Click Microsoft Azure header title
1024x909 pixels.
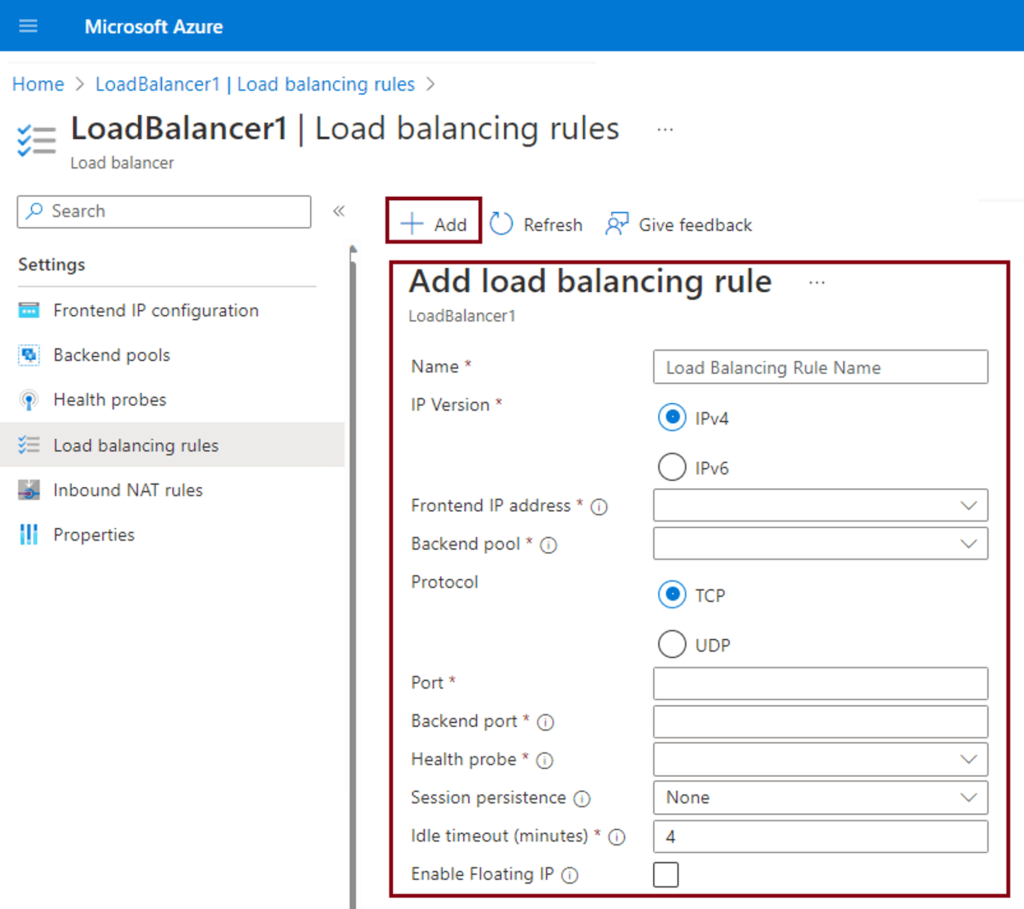[154, 26]
